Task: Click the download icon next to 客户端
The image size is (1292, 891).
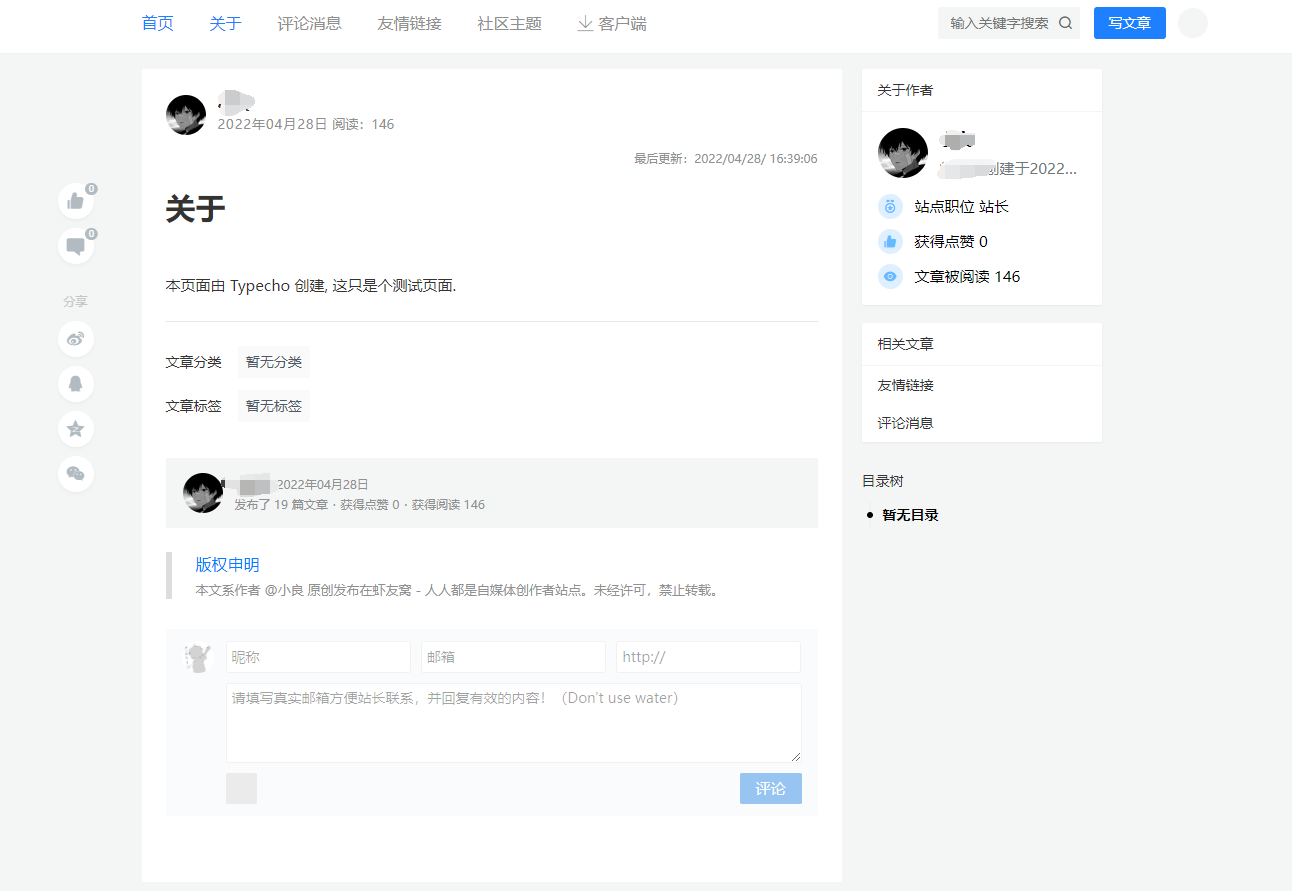Action: coord(585,23)
